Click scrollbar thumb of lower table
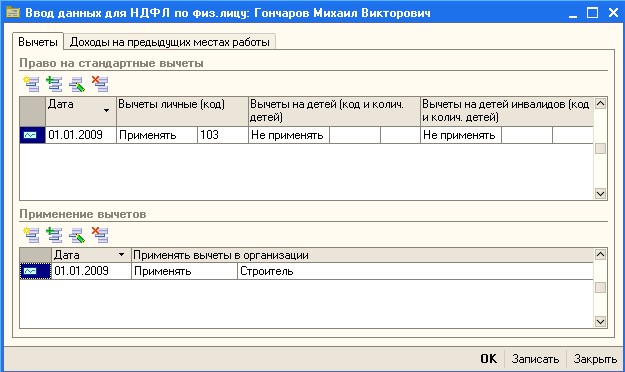 coord(600,287)
